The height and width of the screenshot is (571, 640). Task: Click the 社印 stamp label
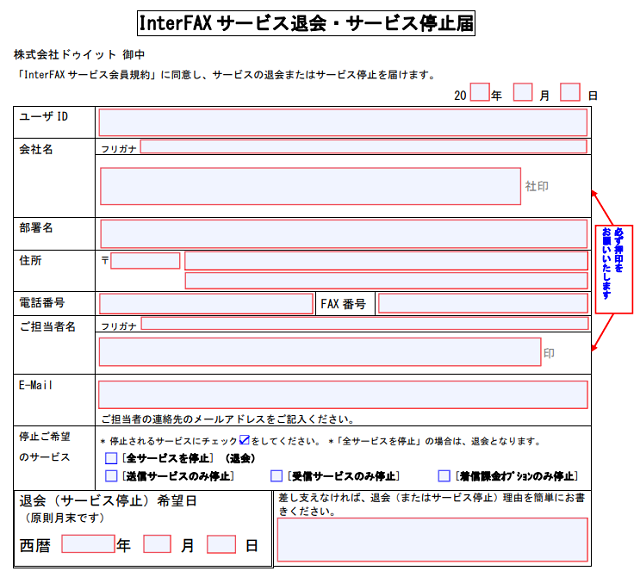537,187
